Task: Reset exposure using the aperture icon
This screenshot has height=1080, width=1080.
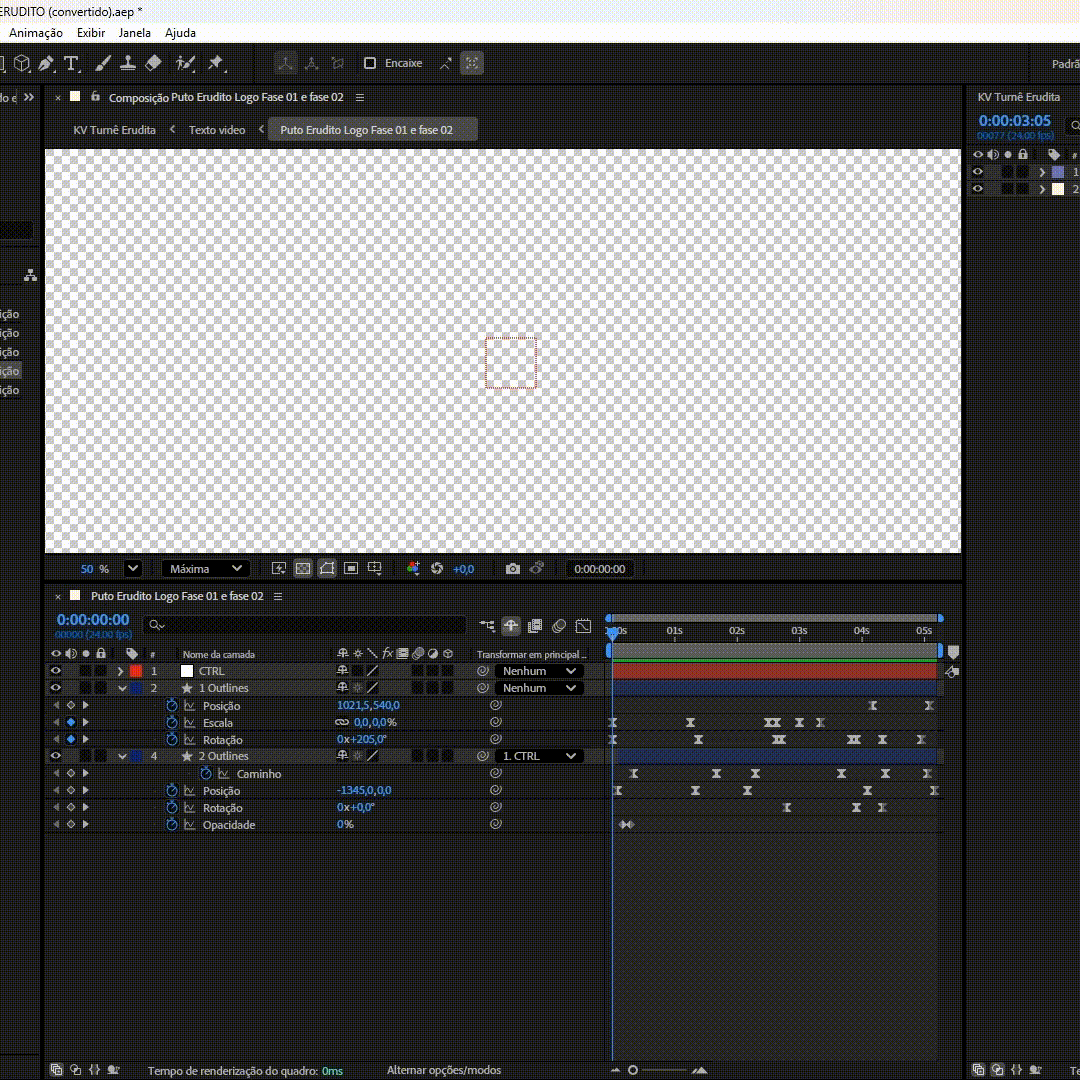Action: coord(437,569)
